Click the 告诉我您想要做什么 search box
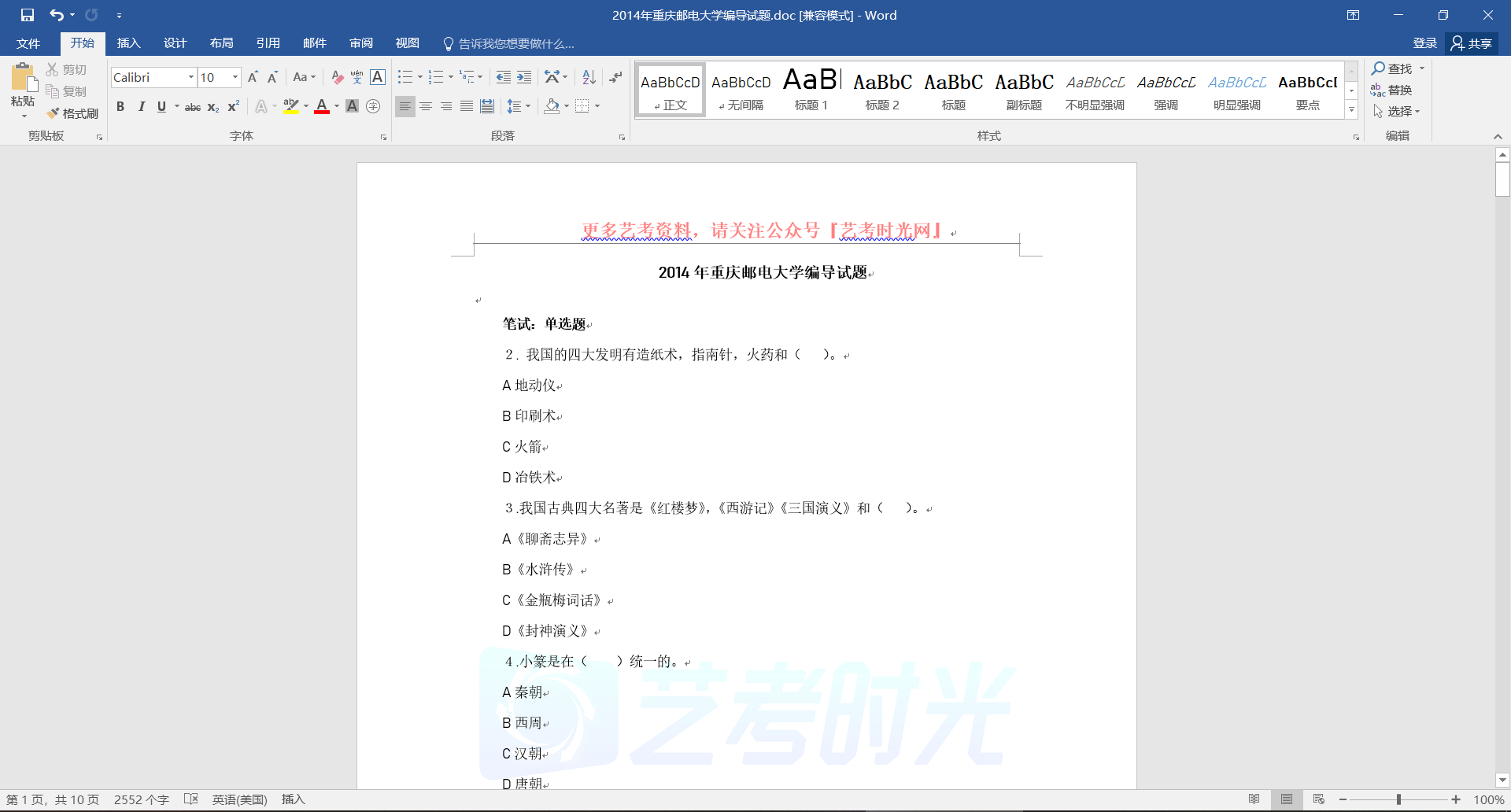 tap(515, 43)
